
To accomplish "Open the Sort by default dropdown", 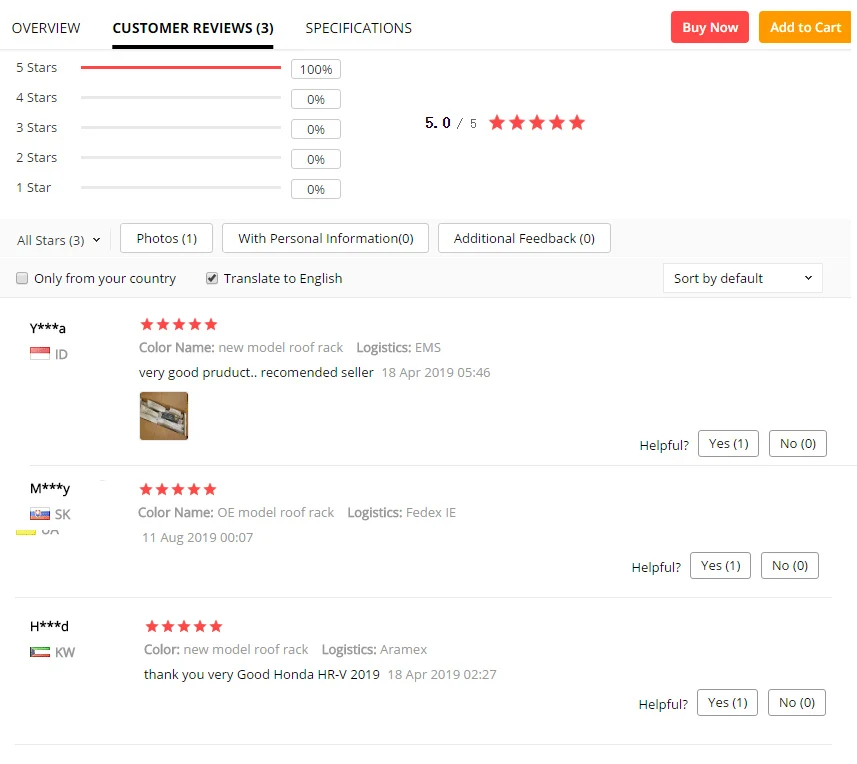I will pyautogui.click(x=742, y=278).
